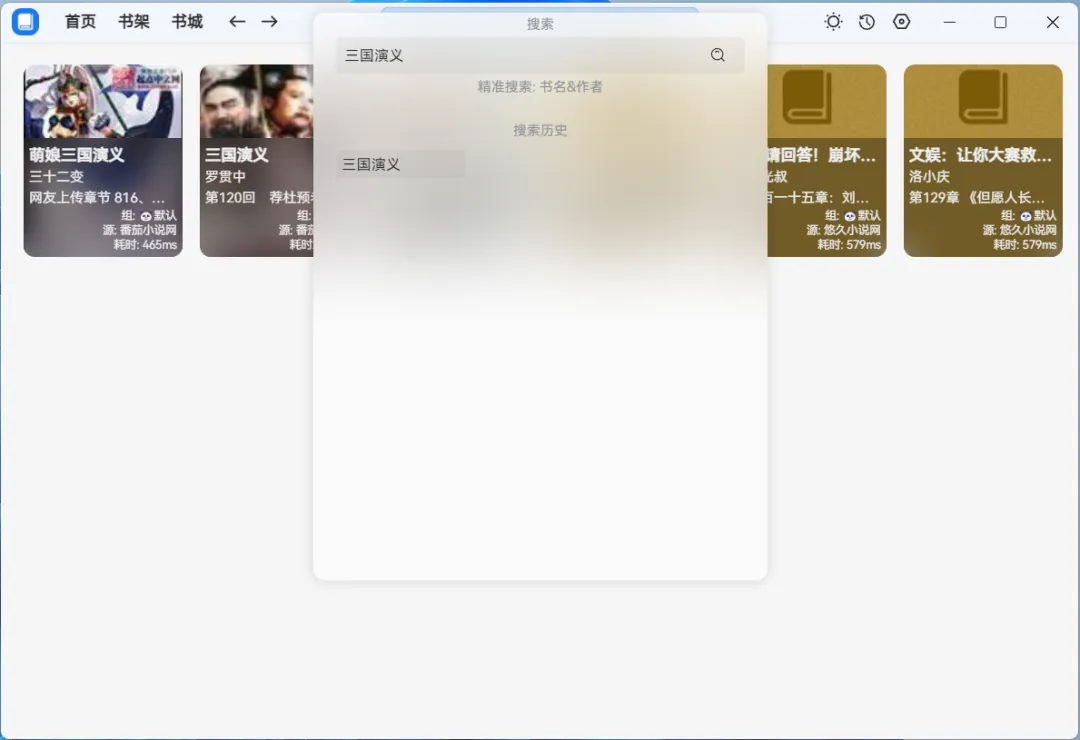This screenshot has height=740, width=1080.
Task: Click chapter text 第129章《但愿人长…
Action: click(x=977, y=198)
